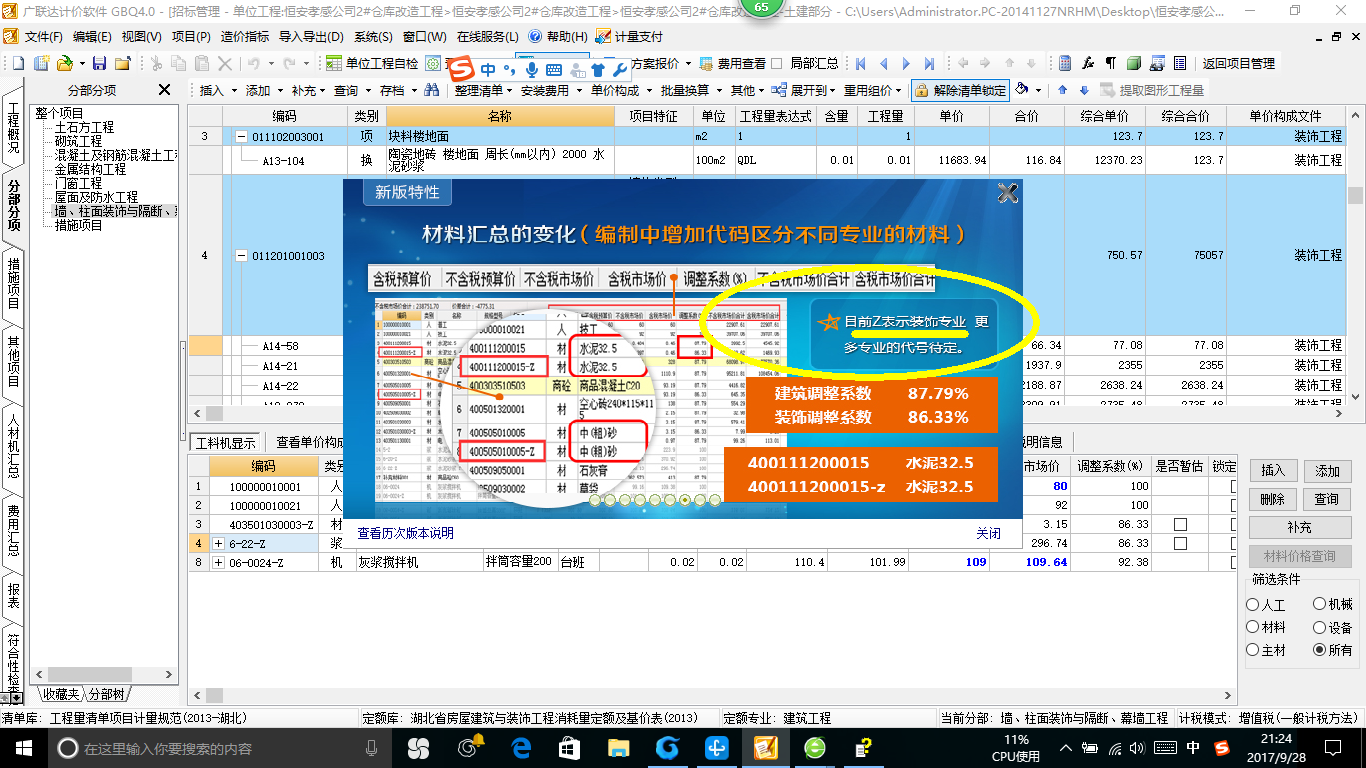Select the 人工 filter radio button
This screenshot has width=1366, height=768.
pyautogui.click(x=1253, y=605)
